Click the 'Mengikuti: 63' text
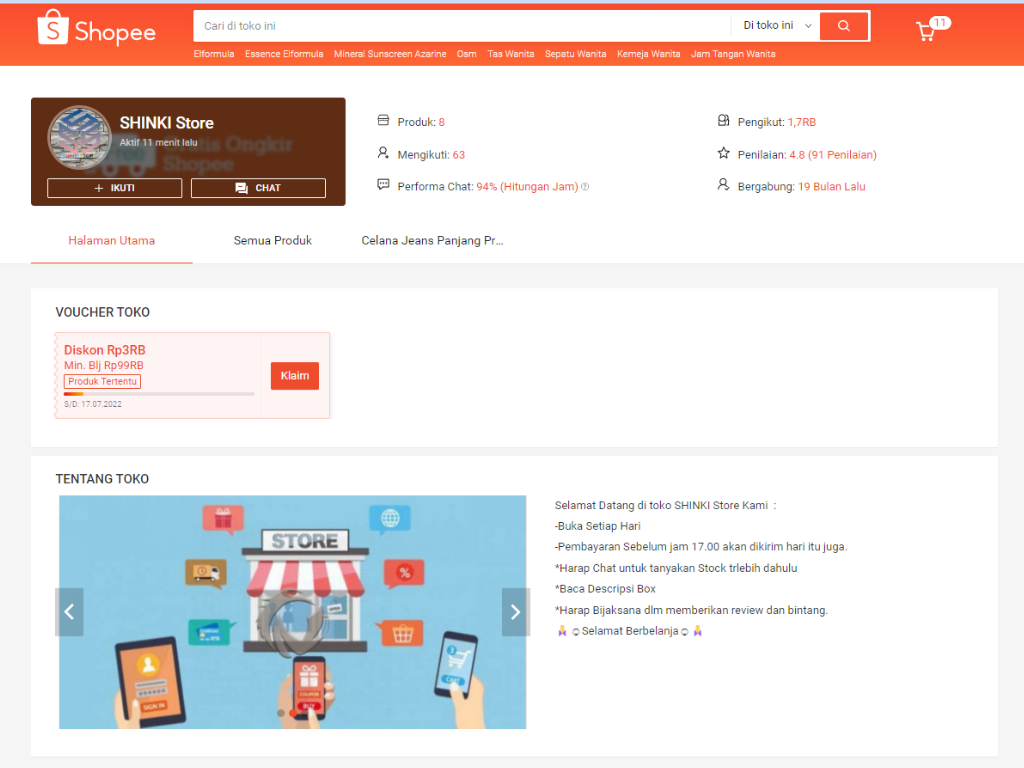This screenshot has width=1024, height=768. pos(431,155)
